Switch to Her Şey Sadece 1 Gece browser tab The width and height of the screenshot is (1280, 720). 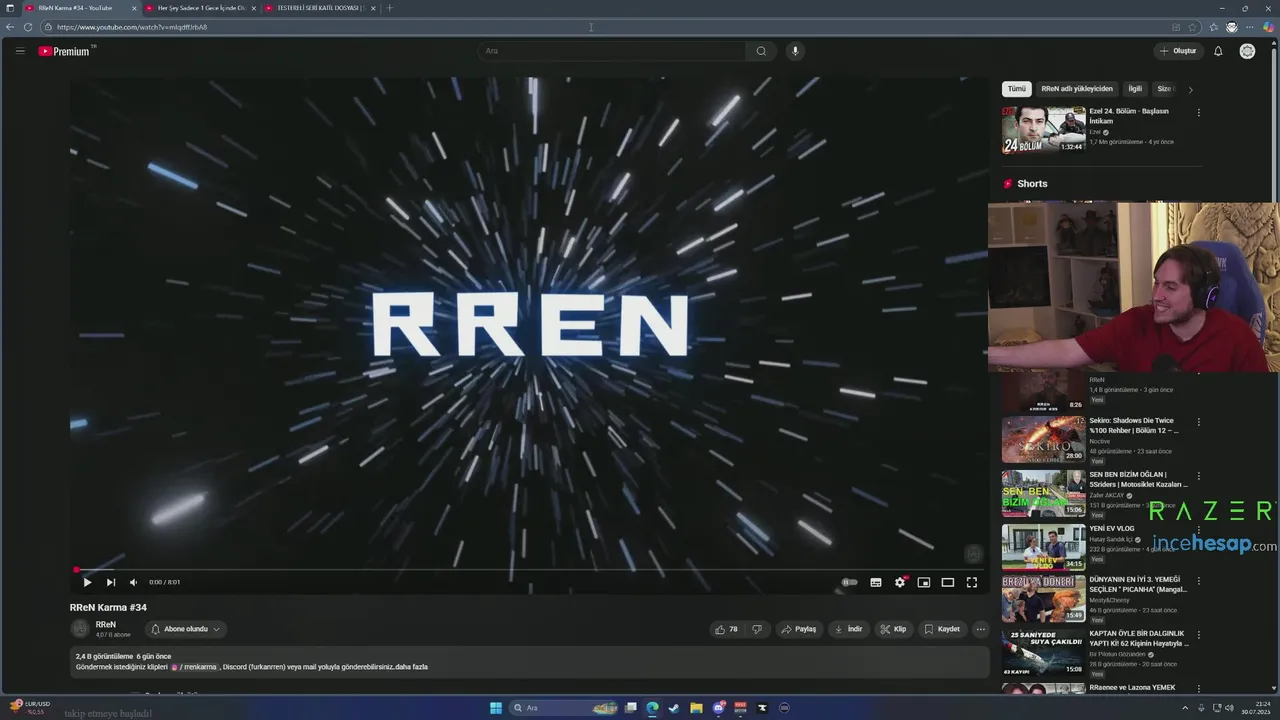point(201,8)
